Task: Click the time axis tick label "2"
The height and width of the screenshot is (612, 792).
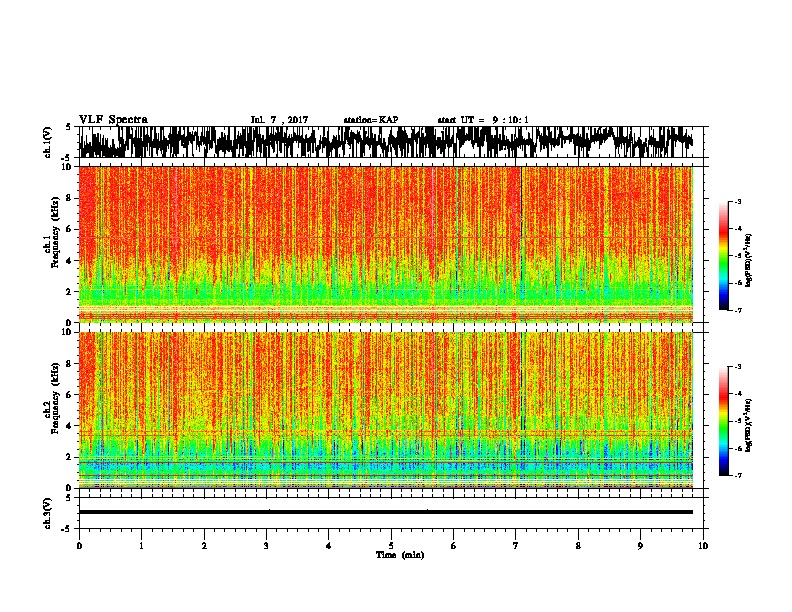Action: tap(204, 546)
